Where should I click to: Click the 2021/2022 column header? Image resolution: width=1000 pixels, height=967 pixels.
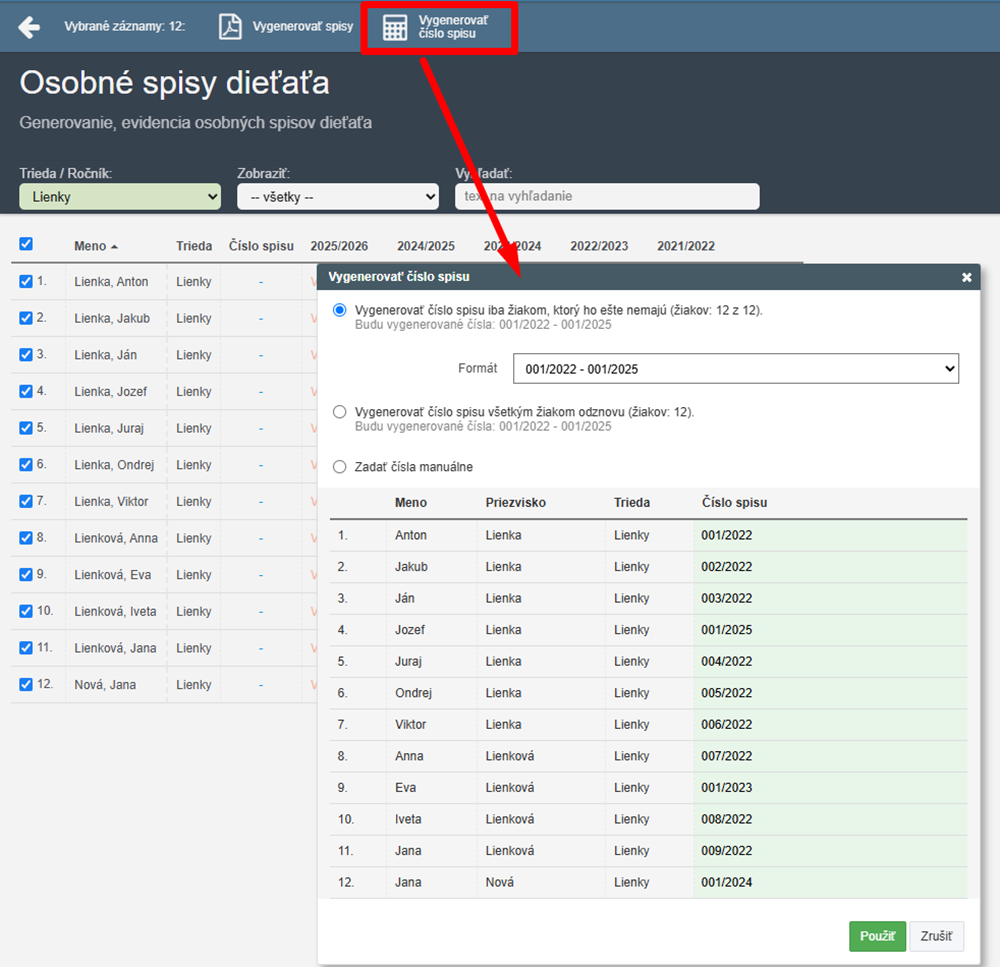click(686, 246)
